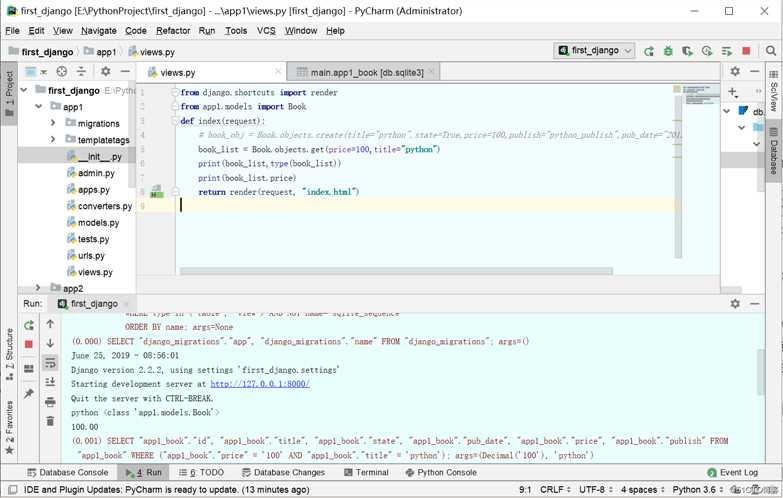
Task: Start debugging with the bug icon
Action: [668, 51]
